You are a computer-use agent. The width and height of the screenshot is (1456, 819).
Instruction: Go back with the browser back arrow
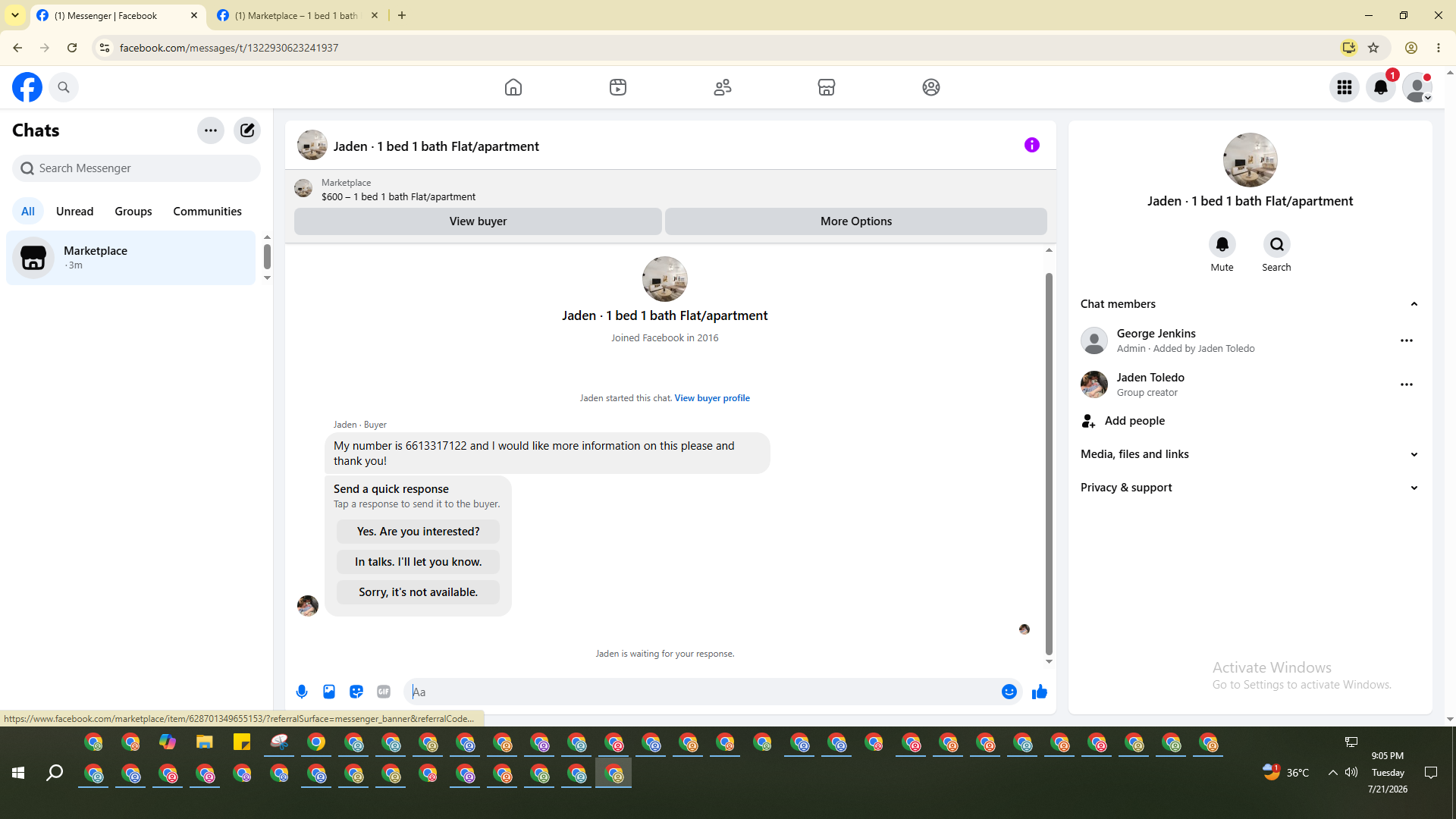coord(17,48)
